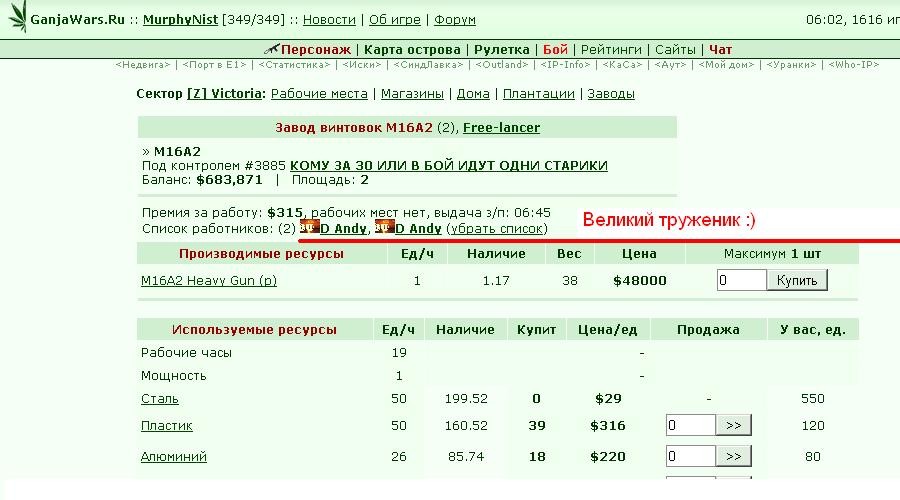The width and height of the screenshot is (900, 500).
Task: Open the Сайты menu item
Action: coord(675,49)
